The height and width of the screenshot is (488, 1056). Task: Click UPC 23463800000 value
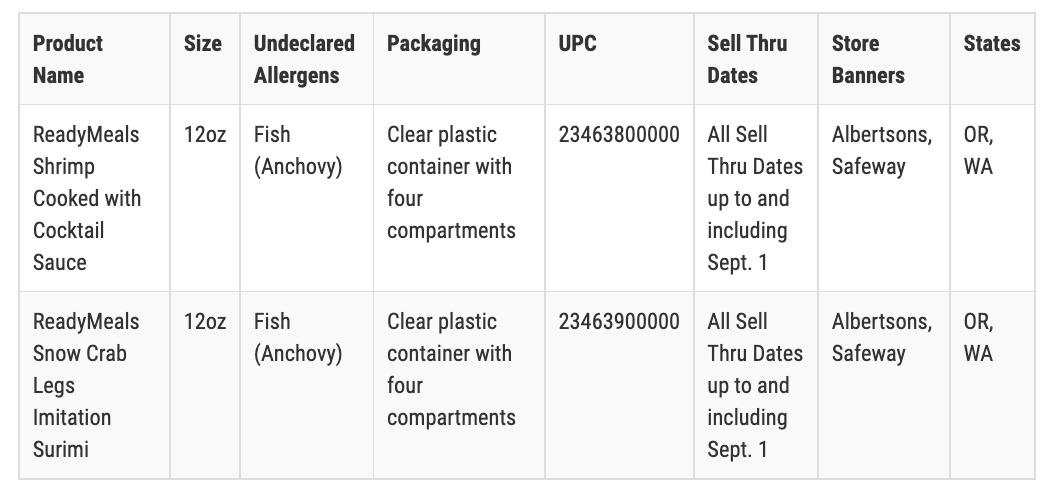coord(619,135)
